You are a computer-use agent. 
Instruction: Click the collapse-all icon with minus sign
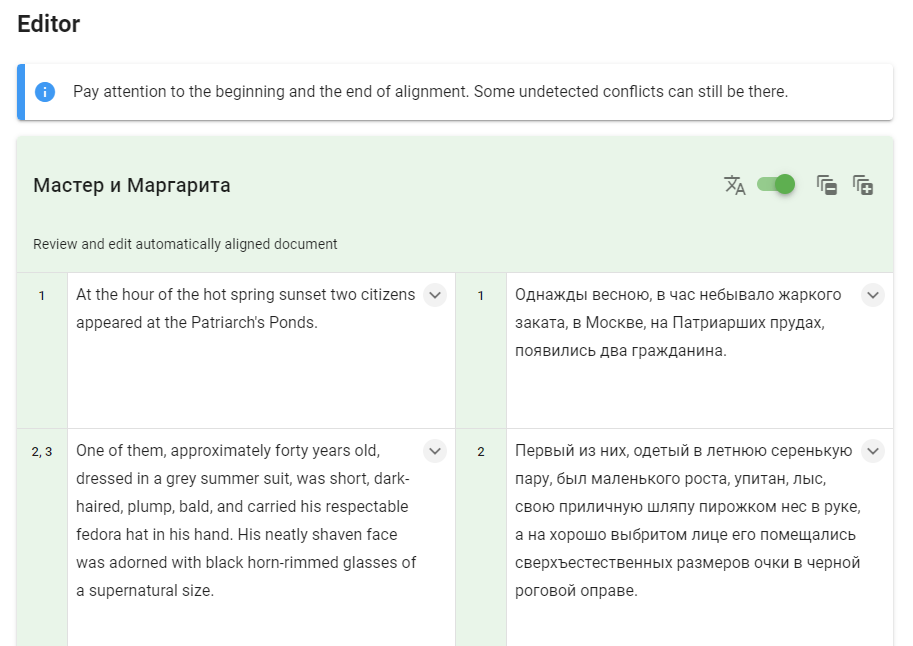pyautogui.click(x=827, y=185)
